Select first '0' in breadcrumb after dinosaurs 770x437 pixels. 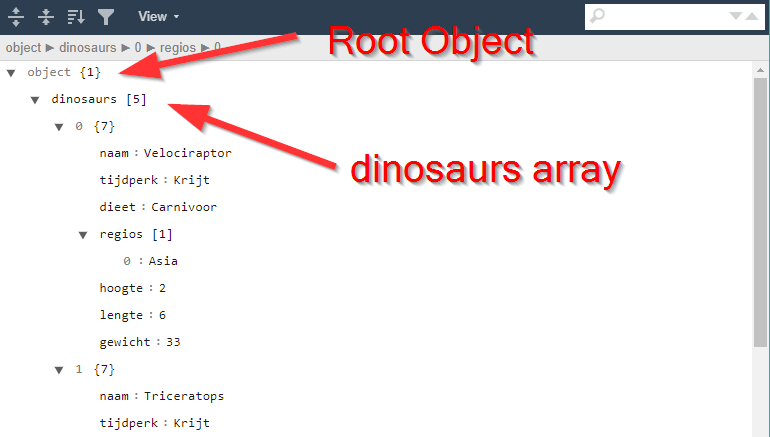pos(138,48)
